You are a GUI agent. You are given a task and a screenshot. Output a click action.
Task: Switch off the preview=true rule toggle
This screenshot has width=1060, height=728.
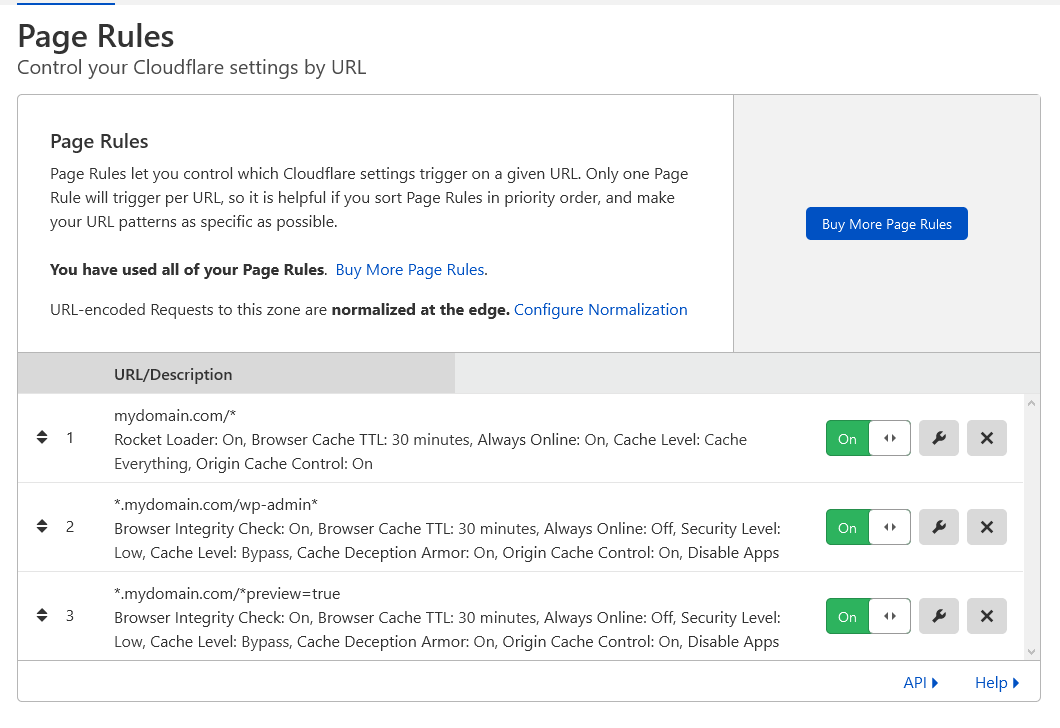868,616
